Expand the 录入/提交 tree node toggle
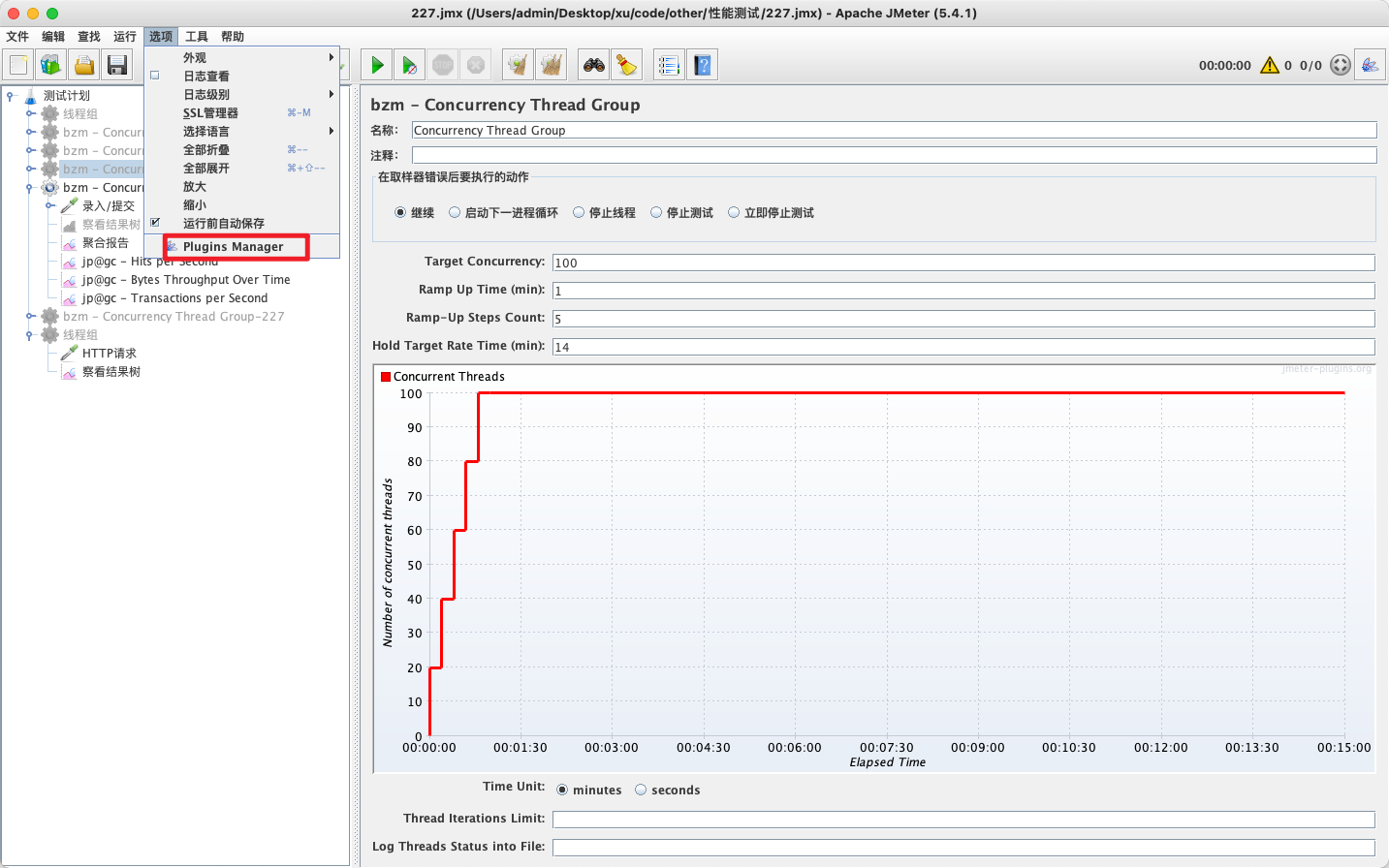The width and height of the screenshot is (1389, 868). click(x=49, y=205)
